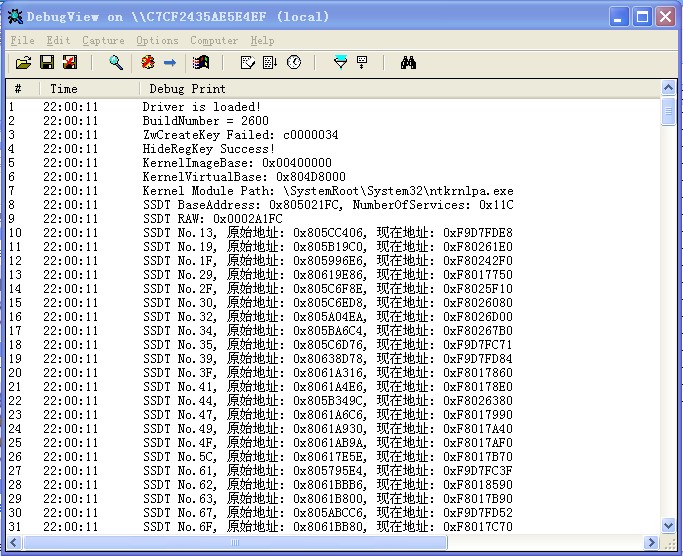The height and width of the screenshot is (556, 683).
Task: Open the Filter/Highlight funnel icon
Action: pyautogui.click(x=340, y=63)
